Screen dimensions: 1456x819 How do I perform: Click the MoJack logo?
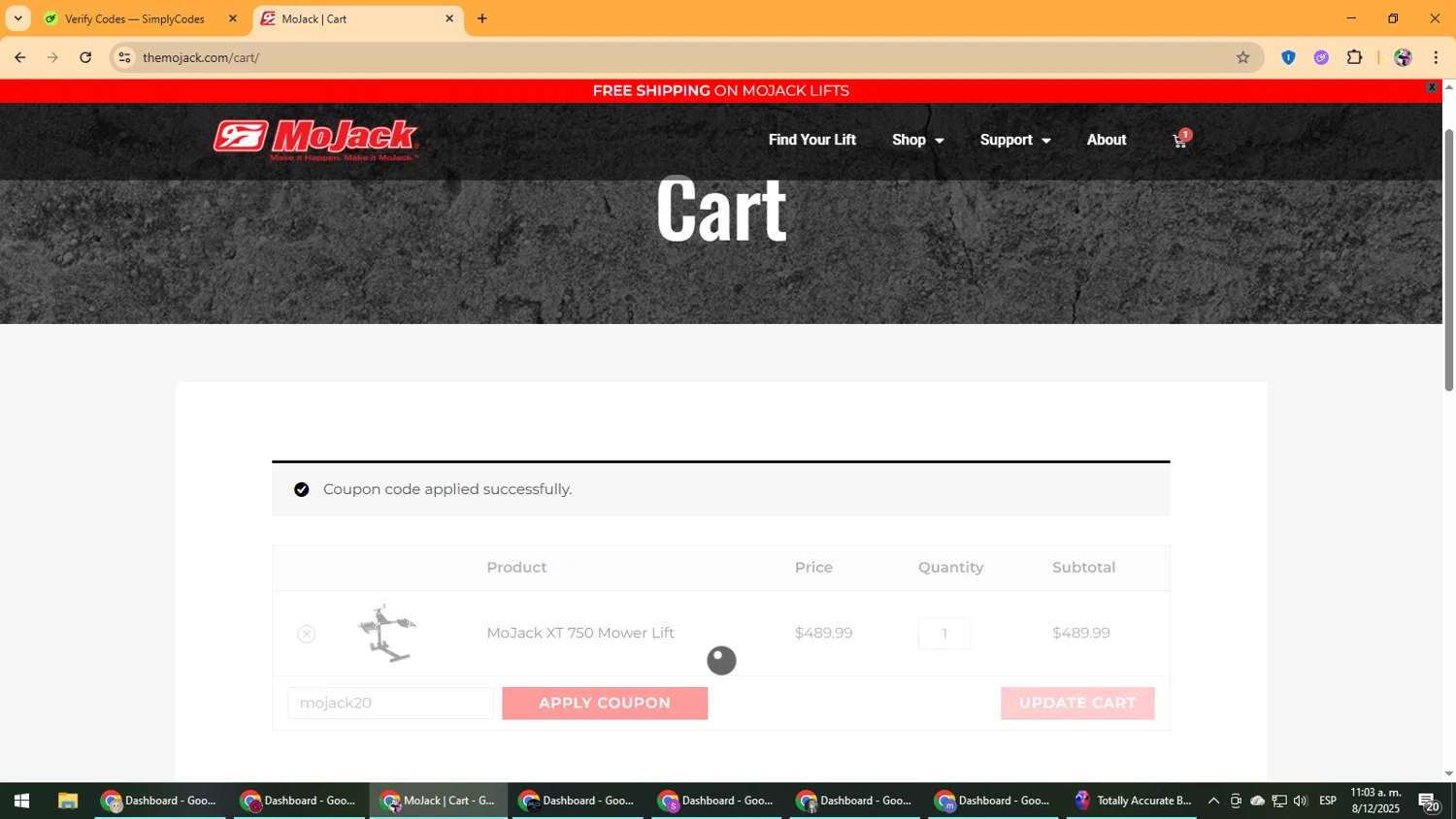(316, 140)
